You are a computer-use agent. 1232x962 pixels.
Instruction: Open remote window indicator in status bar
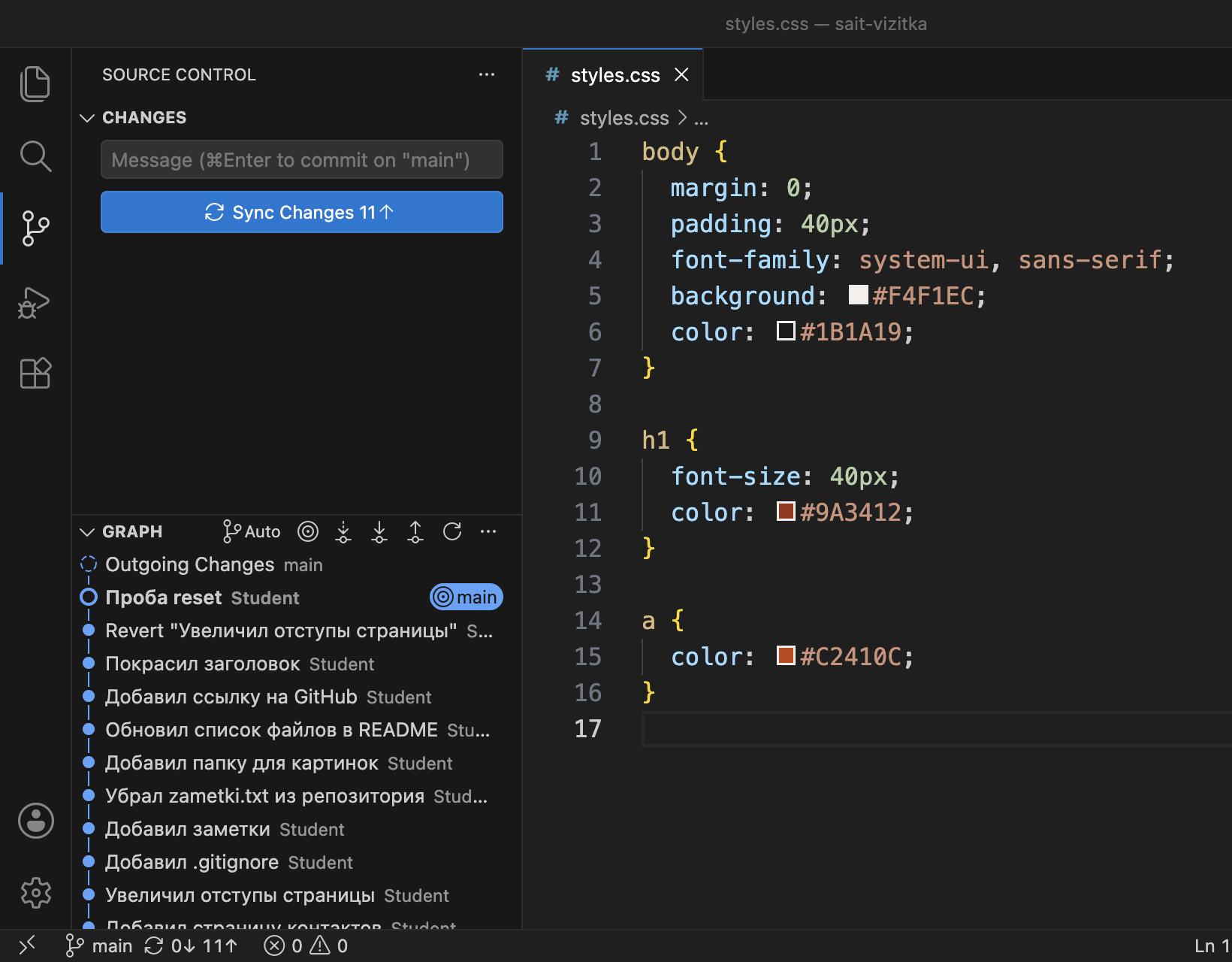[x=27, y=945]
